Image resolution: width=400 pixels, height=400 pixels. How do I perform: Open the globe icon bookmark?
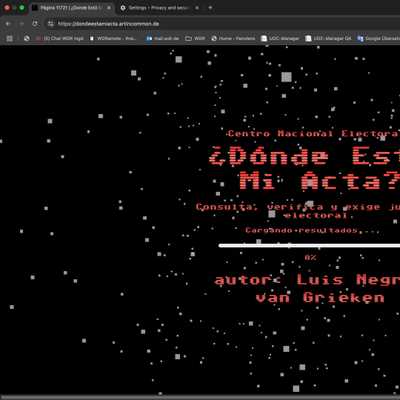[27, 39]
